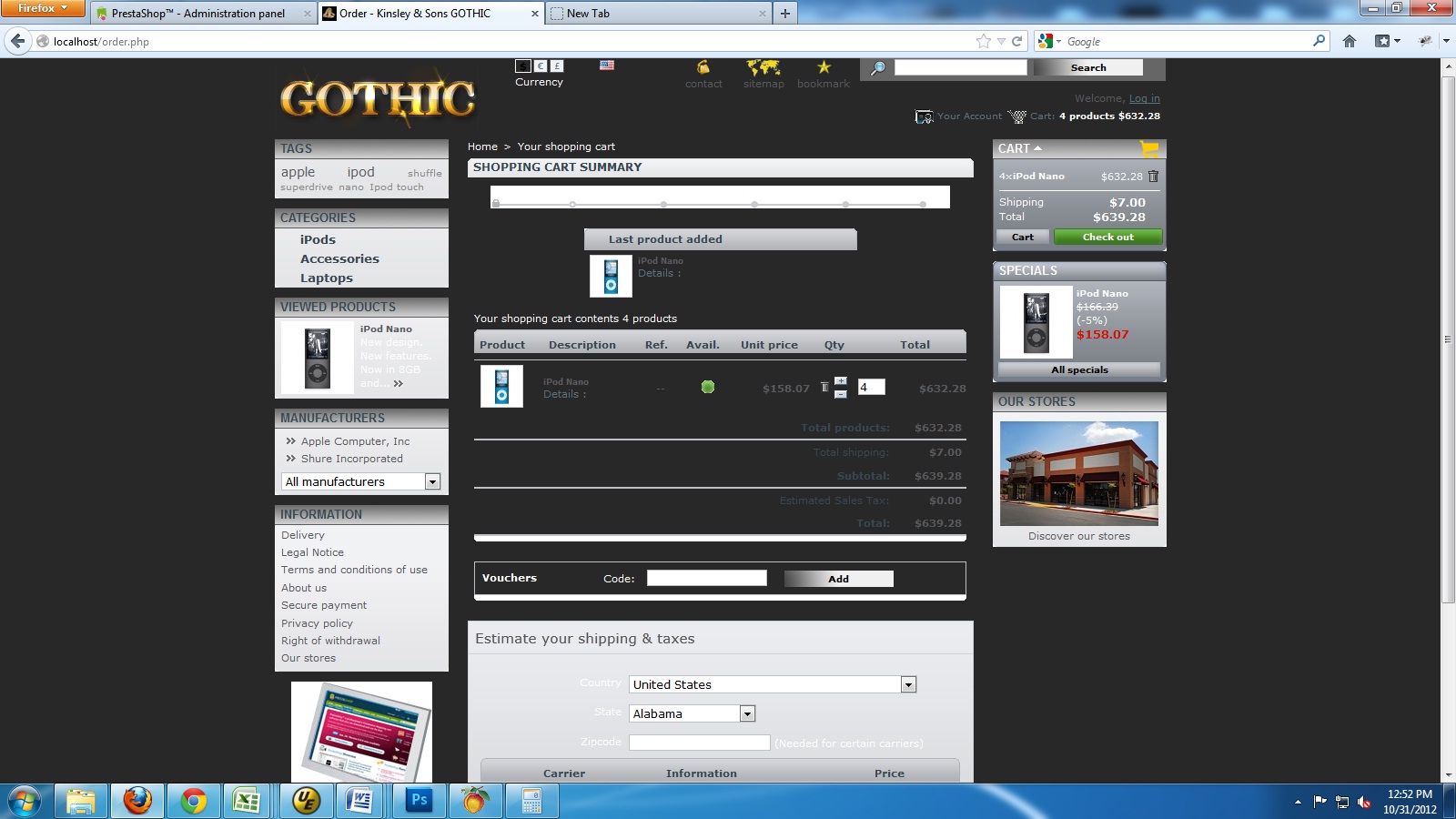This screenshot has height=819, width=1456.
Task: Open Word from the Windows taskbar
Action: pyautogui.click(x=361, y=801)
